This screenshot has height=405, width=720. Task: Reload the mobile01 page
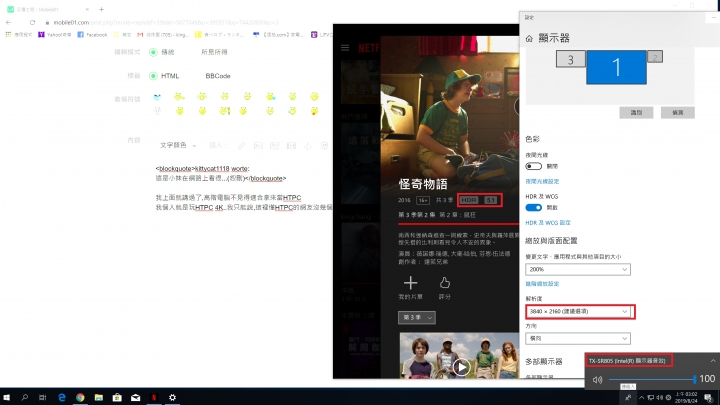point(32,22)
